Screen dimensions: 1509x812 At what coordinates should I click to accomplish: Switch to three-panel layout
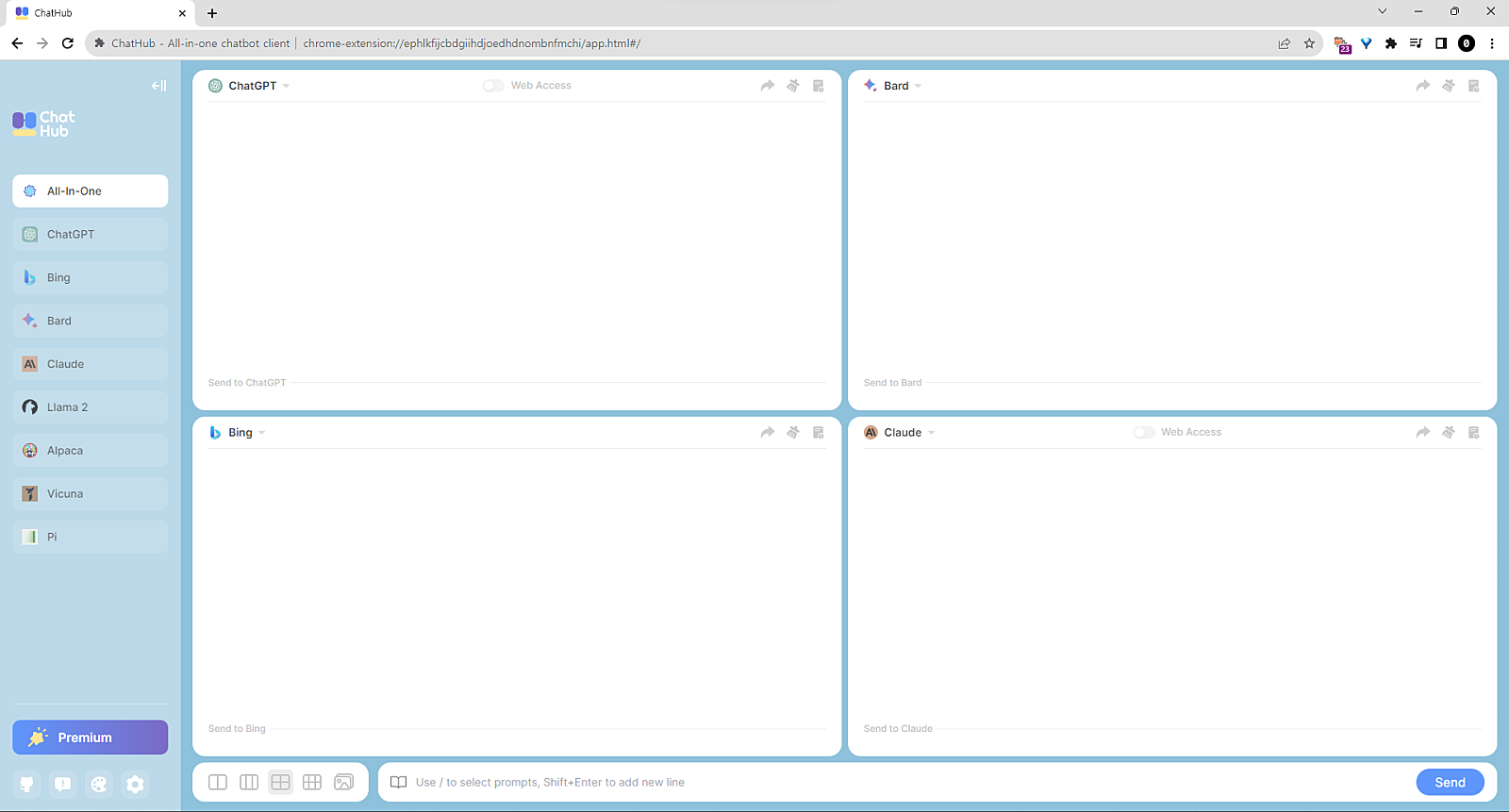[249, 782]
